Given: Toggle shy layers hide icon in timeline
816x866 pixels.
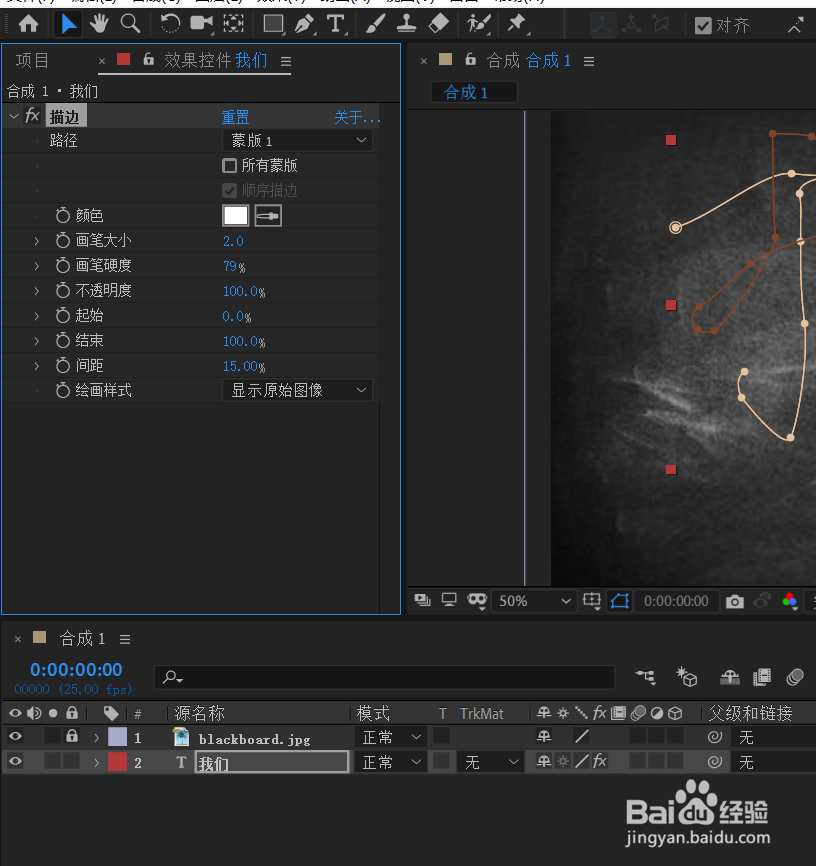Looking at the screenshot, I should pos(729,677).
